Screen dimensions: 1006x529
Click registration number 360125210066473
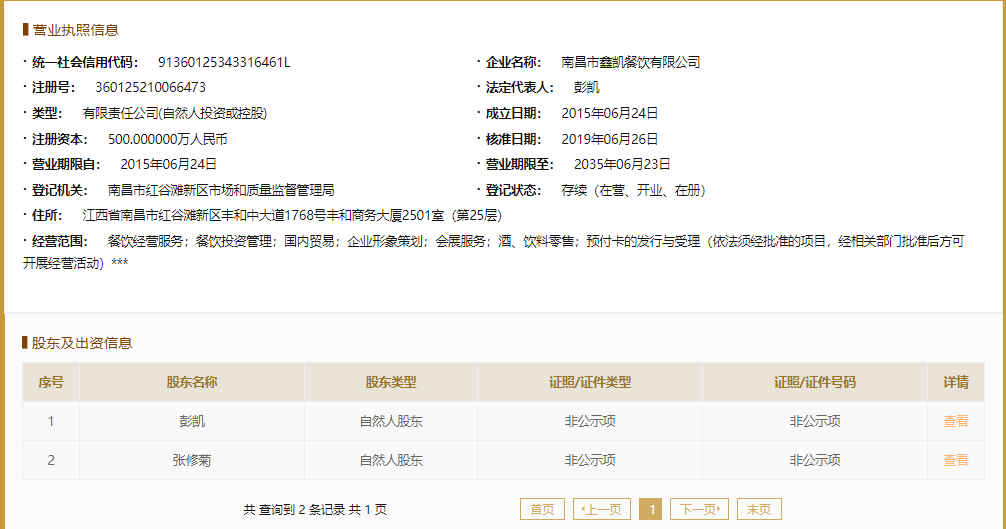pos(151,87)
